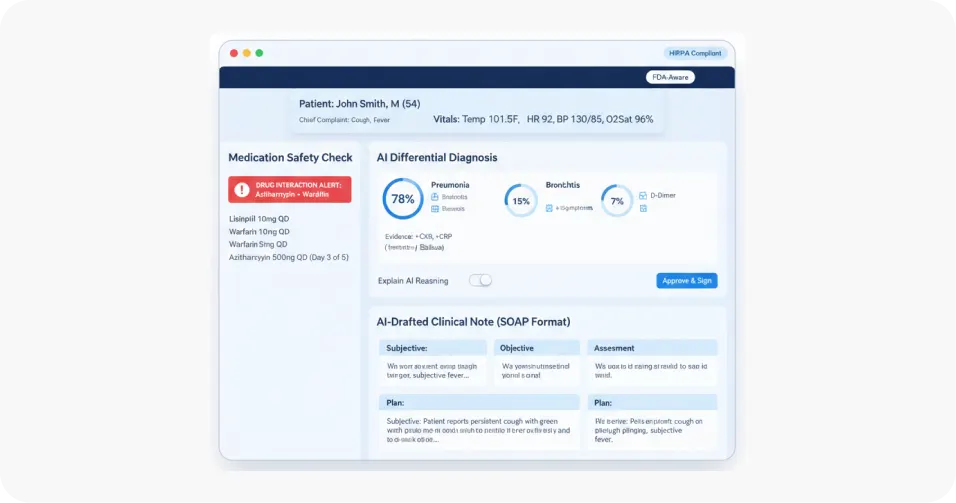This screenshot has height=503, width=956.
Task: Select the 78% Preumonia probability ring
Action: tap(402, 199)
